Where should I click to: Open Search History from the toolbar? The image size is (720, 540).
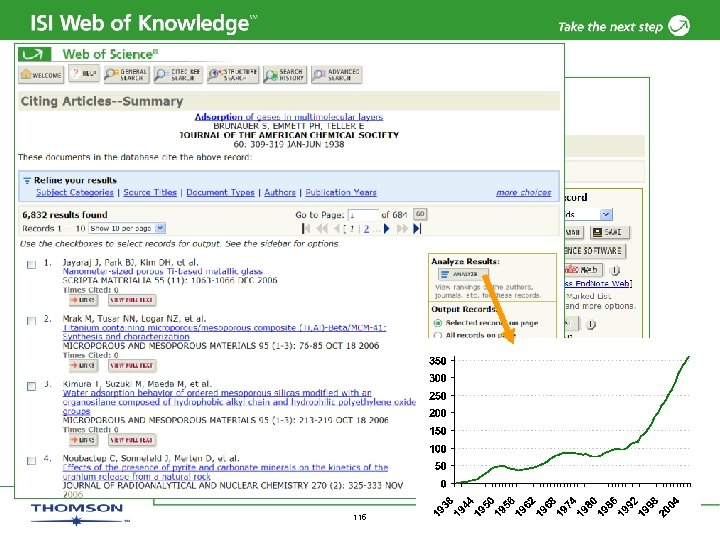tap(285, 74)
